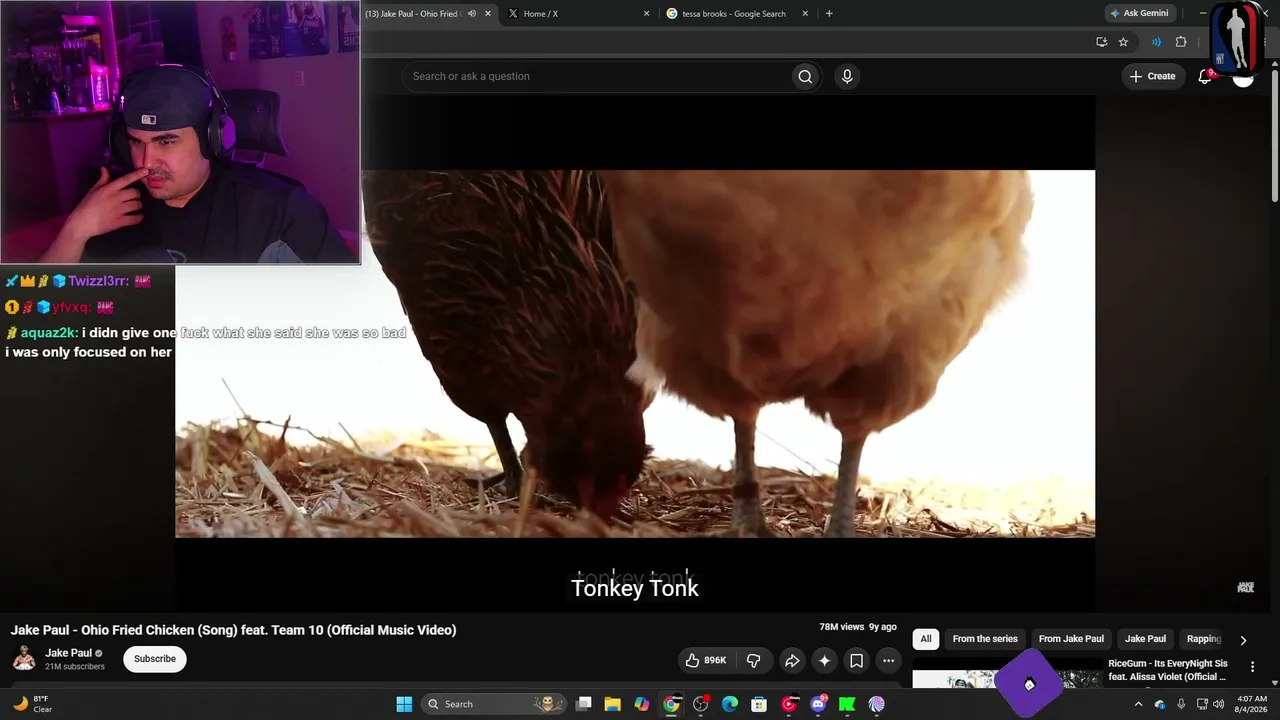Click the Twizzl3rr chat username
Image resolution: width=1280 pixels, height=720 pixels.
tap(98, 282)
